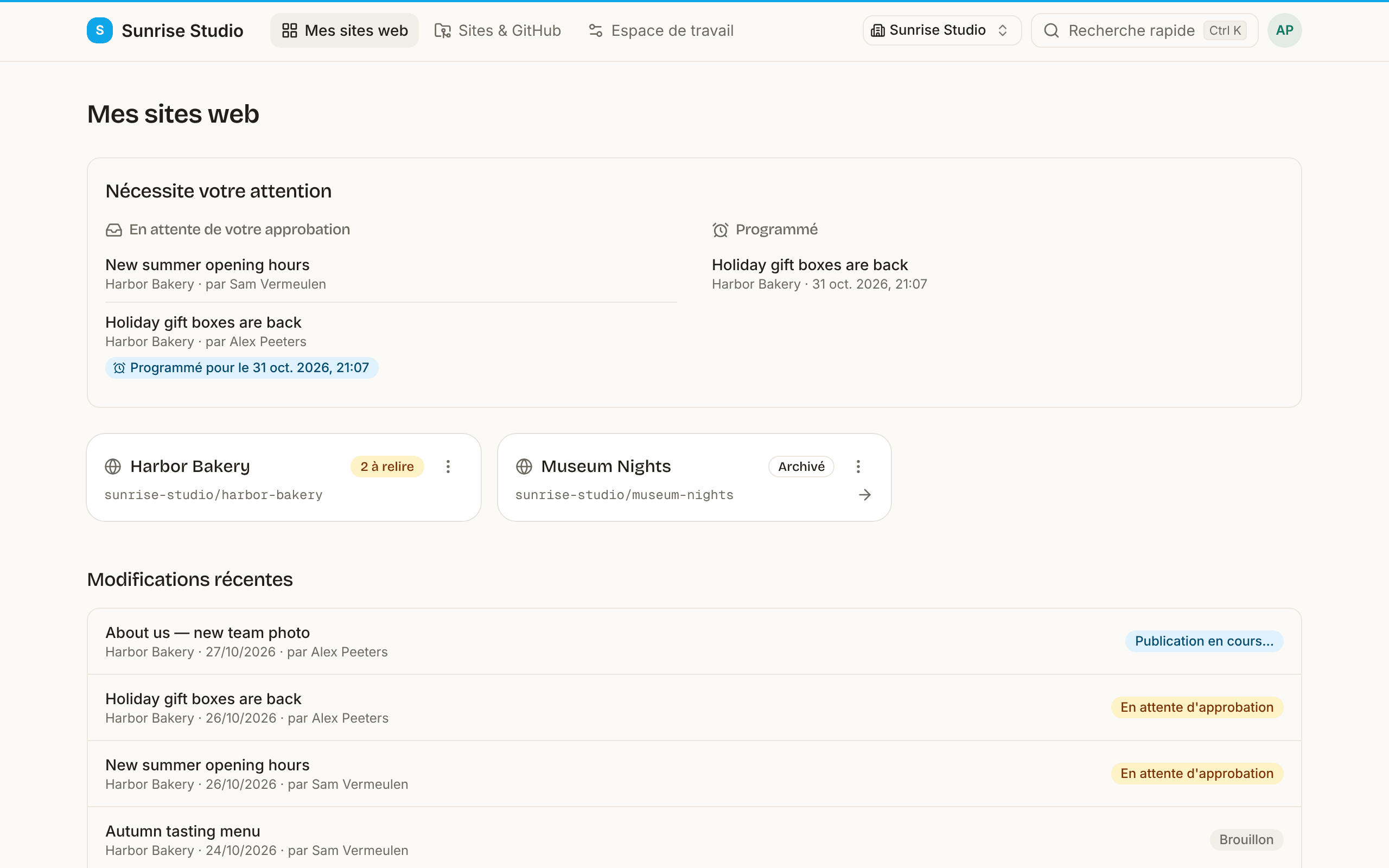Click the Brouillon status badge

pyautogui.click(x=1246, y=839)
